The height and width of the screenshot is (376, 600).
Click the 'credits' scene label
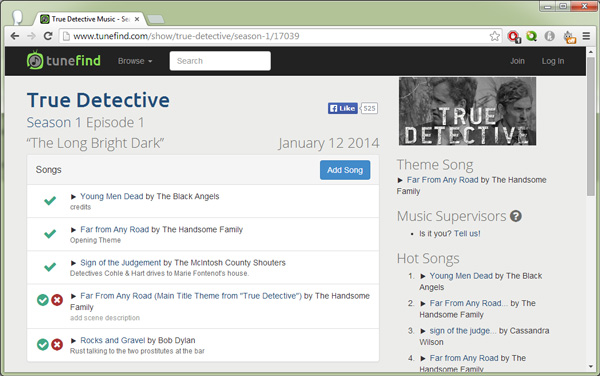tap(80, 207)
